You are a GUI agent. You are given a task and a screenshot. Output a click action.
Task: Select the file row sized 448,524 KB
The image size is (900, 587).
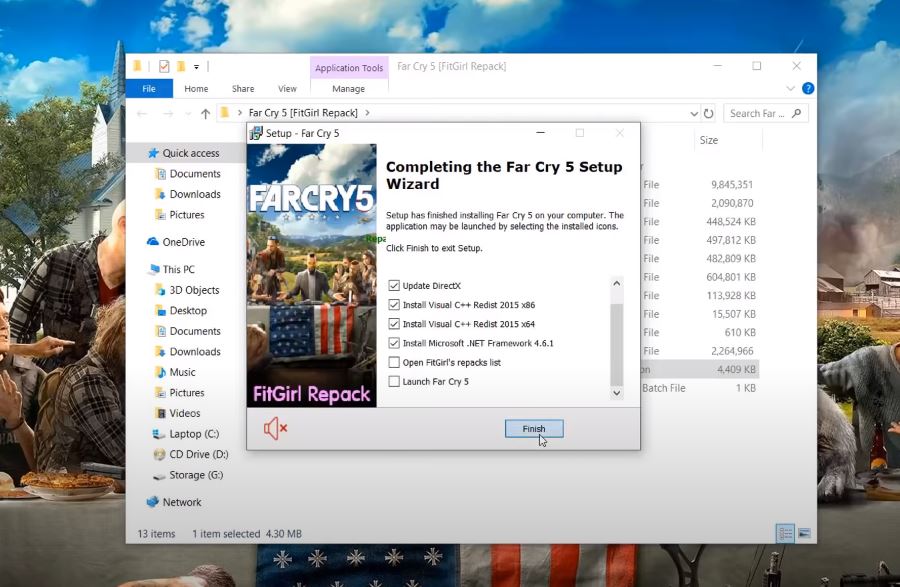click(x=700, y=221)
